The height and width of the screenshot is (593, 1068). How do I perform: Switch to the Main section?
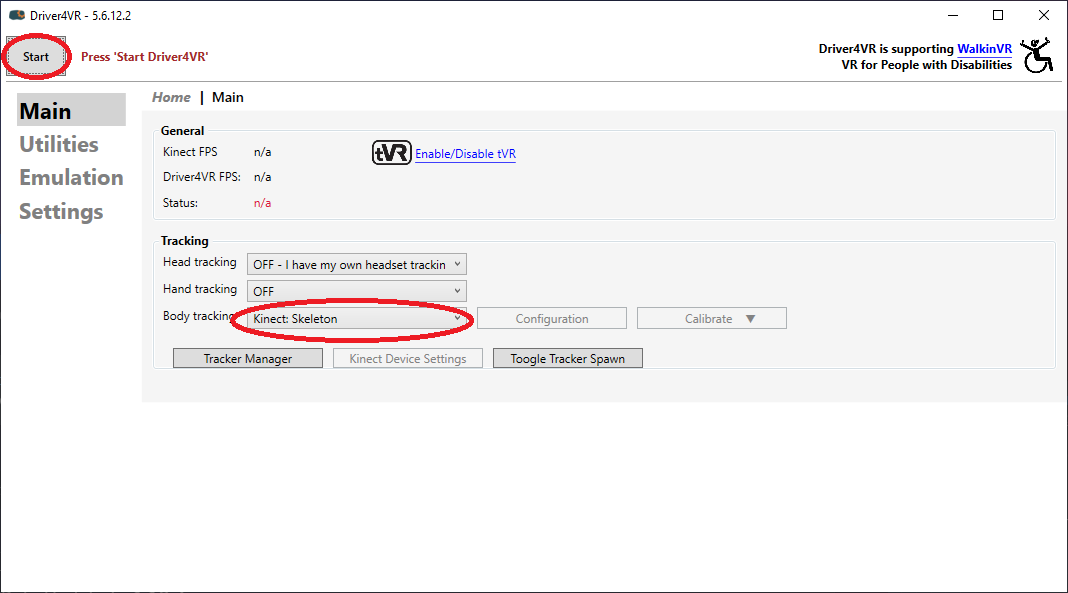pos(71,110)
